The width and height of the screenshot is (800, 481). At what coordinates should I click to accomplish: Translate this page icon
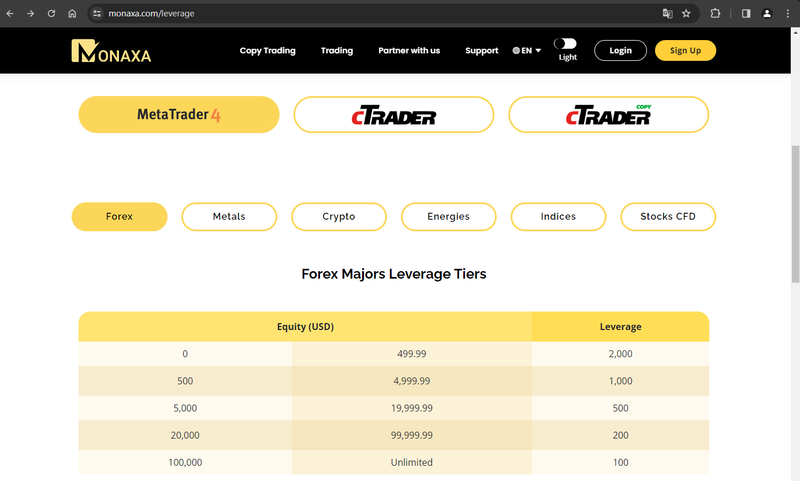click(x=667, y=14)
